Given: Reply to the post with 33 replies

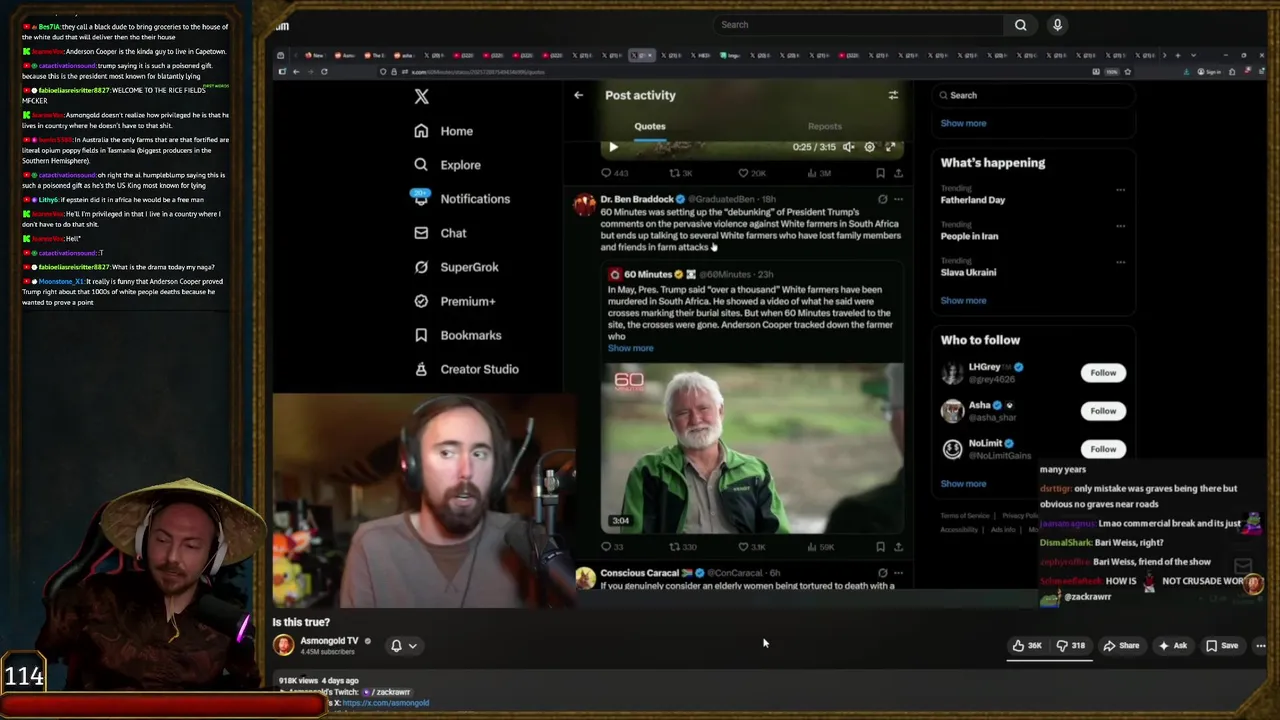Looking at the screenshot, I should point(612,547).
